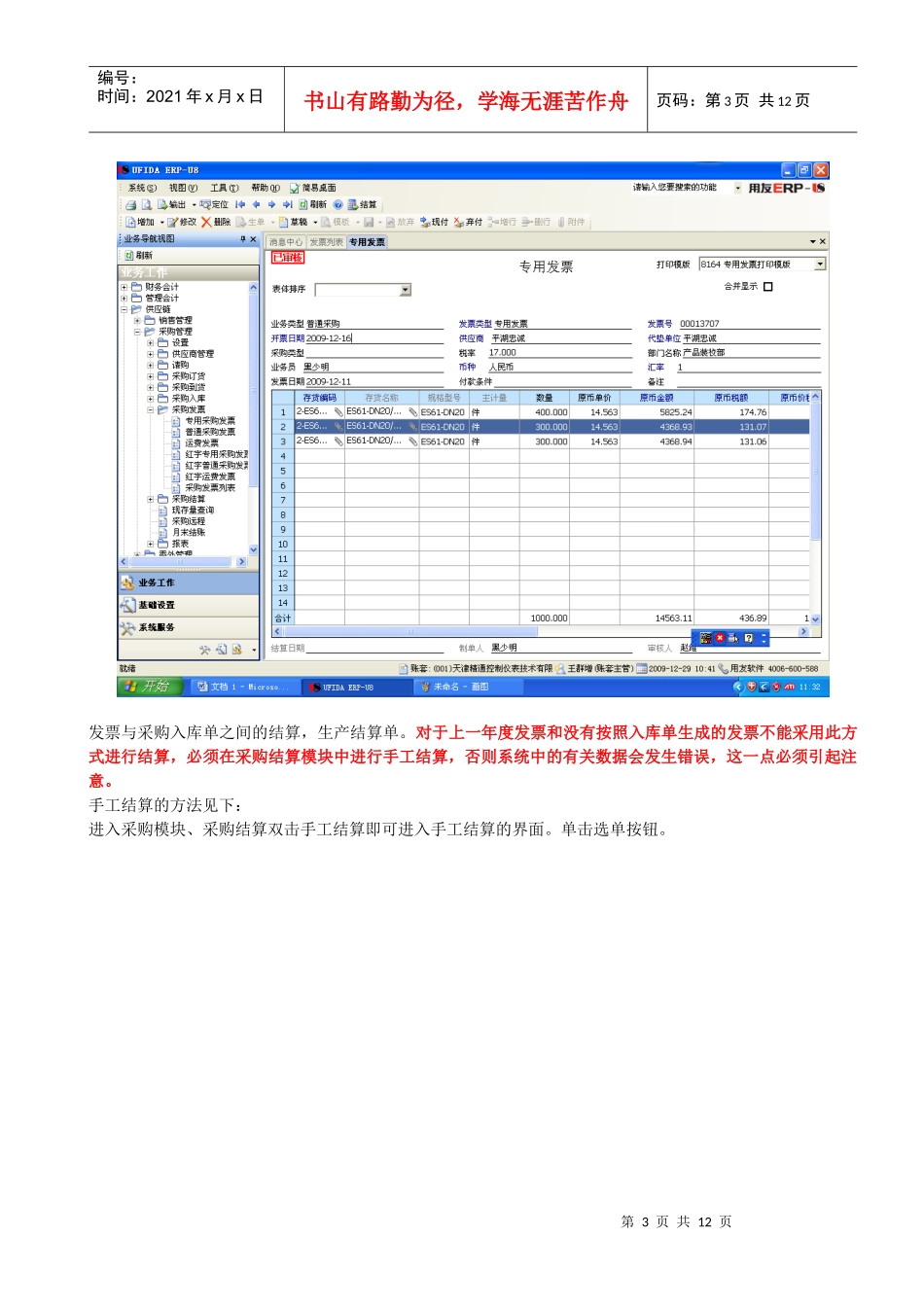Open 采购发票列表 in the tree
The height and width of the screenshot is (1307, 924).
210,488
